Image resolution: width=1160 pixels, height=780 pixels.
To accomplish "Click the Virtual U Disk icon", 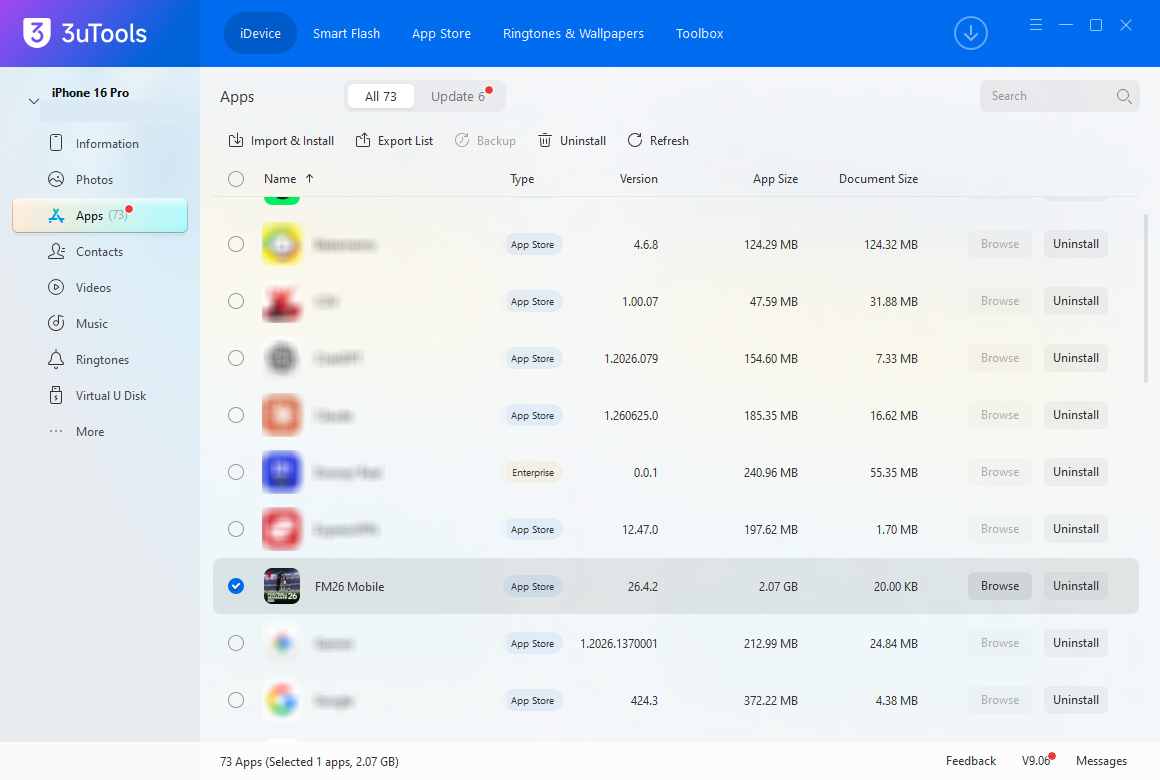I will point(56,395).
